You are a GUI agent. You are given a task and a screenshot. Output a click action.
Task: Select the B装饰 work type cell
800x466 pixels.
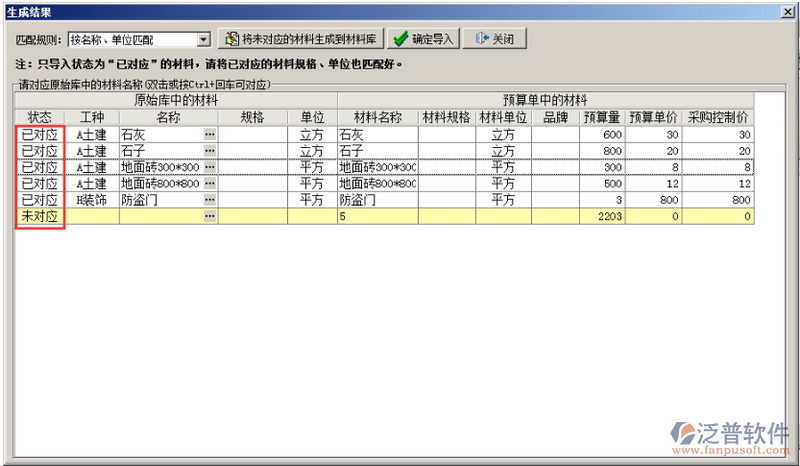91,200
